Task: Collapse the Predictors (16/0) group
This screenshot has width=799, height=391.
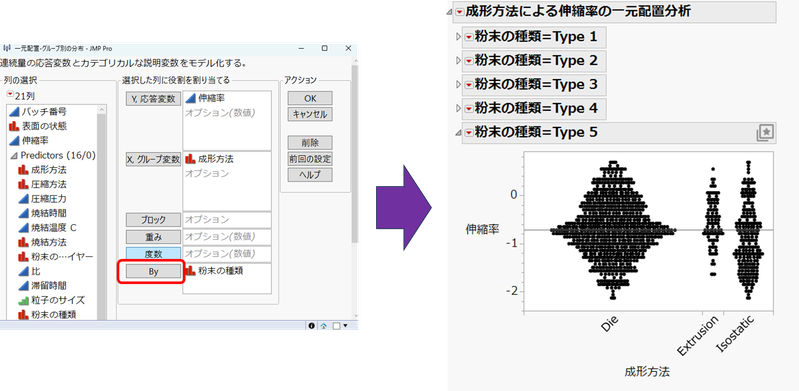Action: [14, 155]
